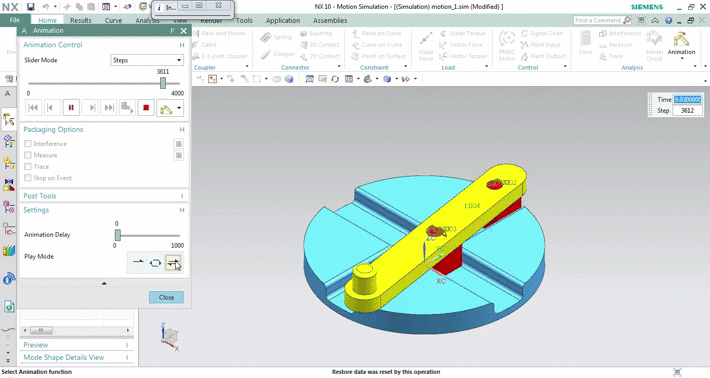The width and height of the screenshot is (710, 378).
Task: Expand the Control group dropdown arrow
Action: pyautogui.click(x=565, y=67)
